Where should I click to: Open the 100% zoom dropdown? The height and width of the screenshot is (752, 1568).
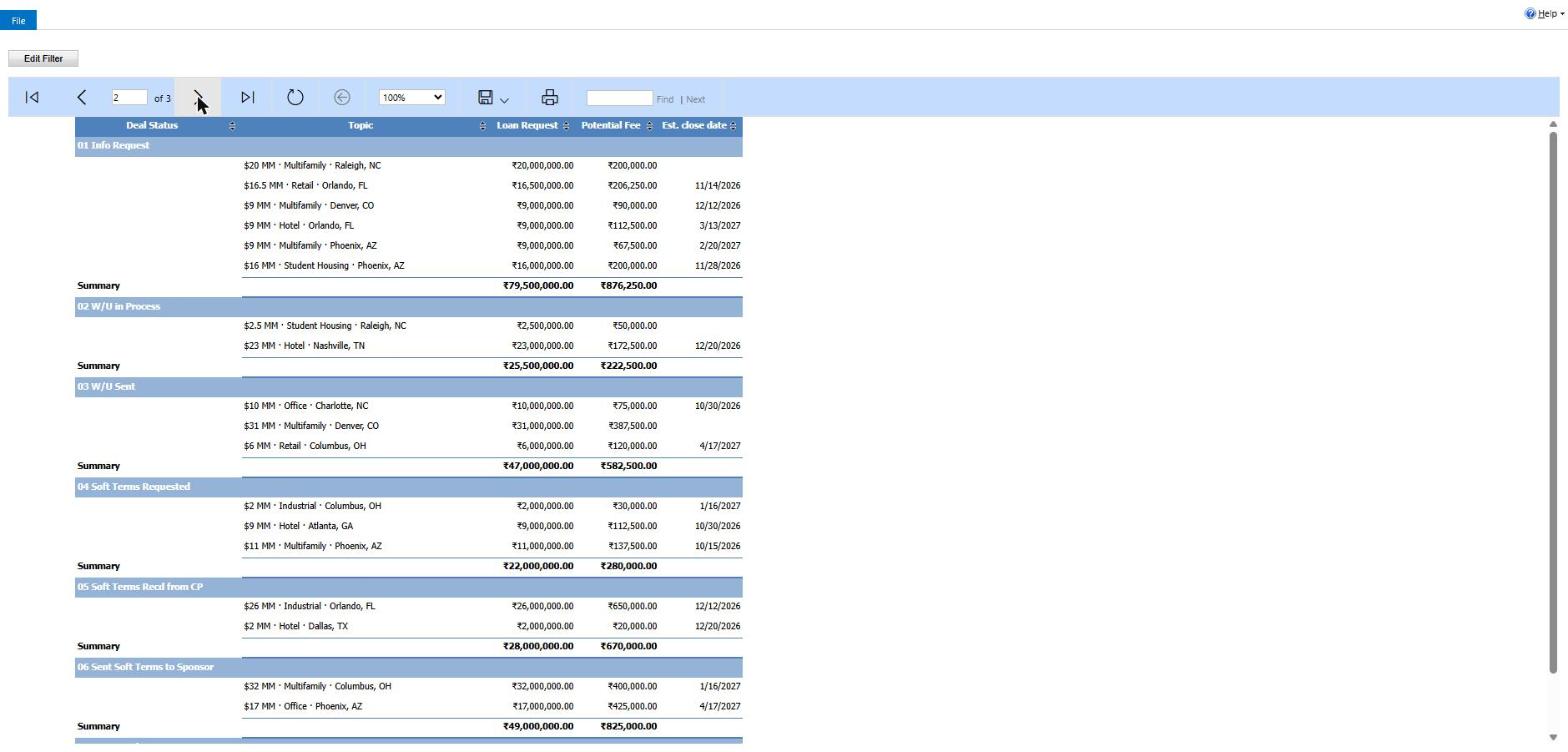(x=412, y=97)
